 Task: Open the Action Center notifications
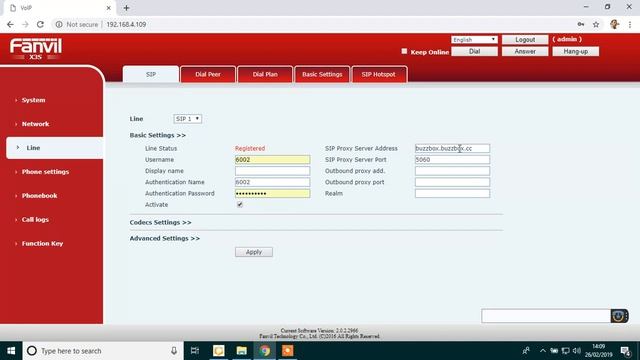pyautogui.click(x=625, y=351)
